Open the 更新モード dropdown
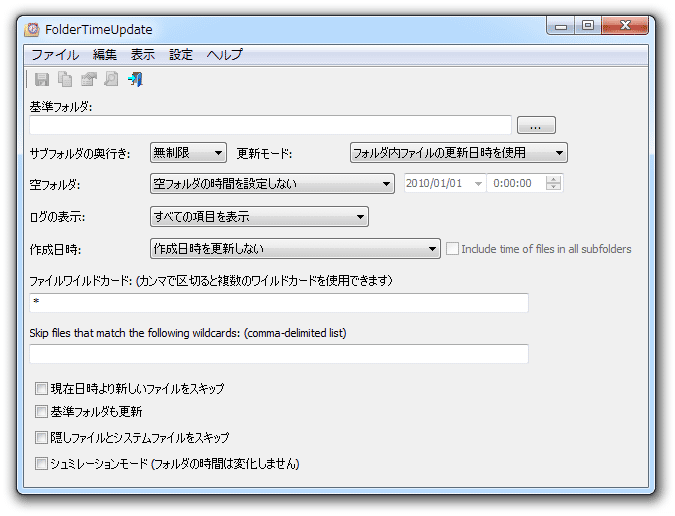 coord(459,153)
